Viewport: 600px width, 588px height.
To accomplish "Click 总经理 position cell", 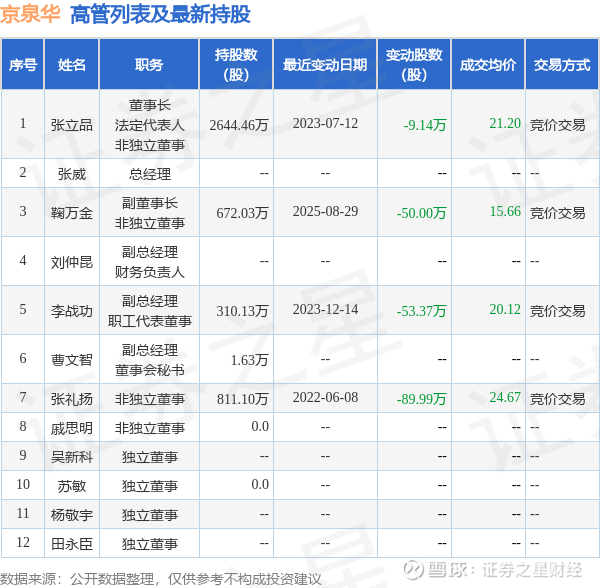I will point(149,174).
